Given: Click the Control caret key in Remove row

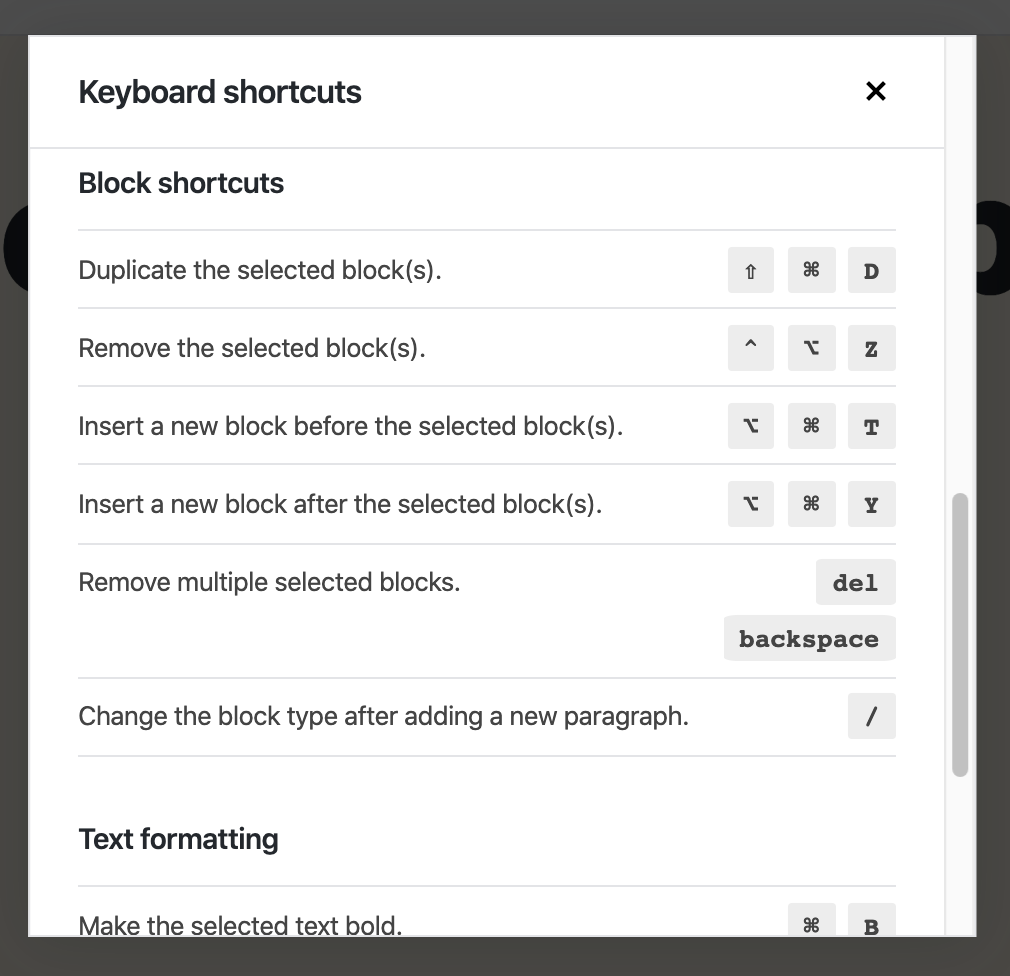Looking at the screenshot, I should 750,348.
